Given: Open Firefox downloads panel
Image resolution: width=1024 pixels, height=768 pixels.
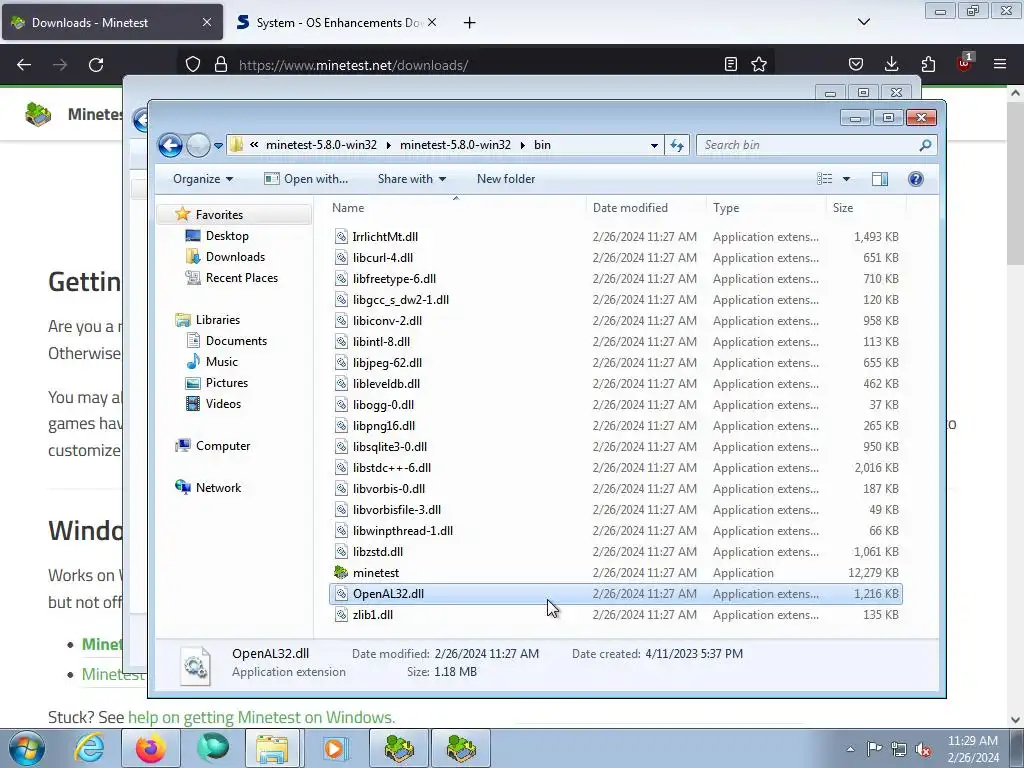Looking at the screenshot, I should click(891, 64).
